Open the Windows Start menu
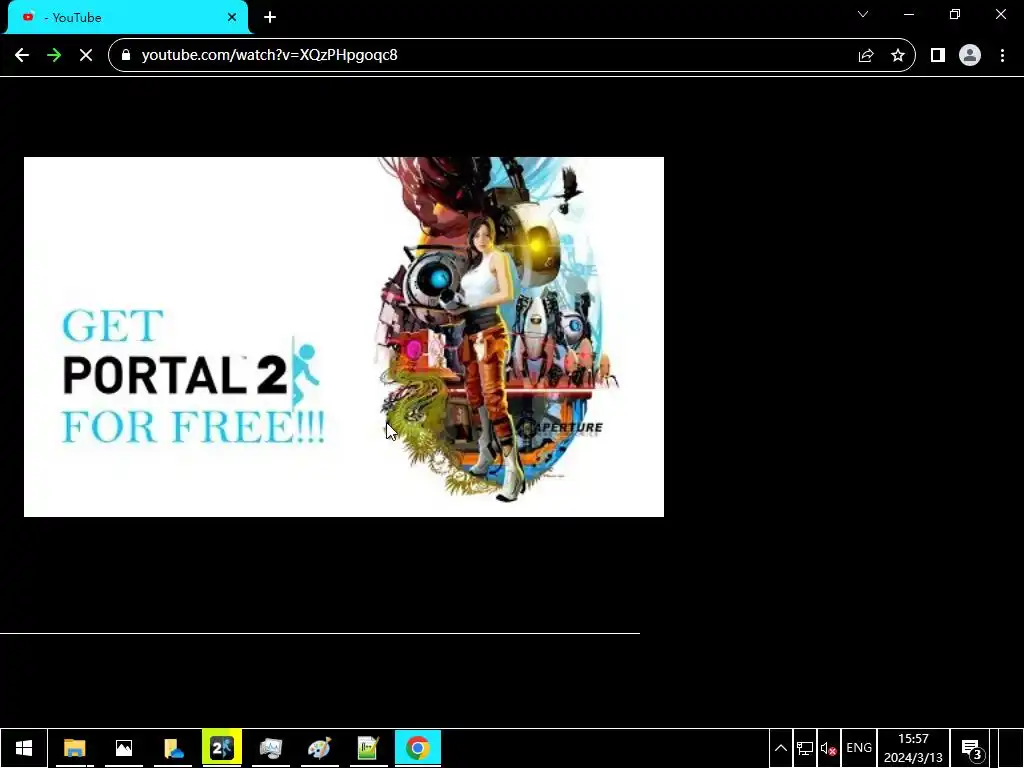The image size is (1024, 768). [24, 748]
